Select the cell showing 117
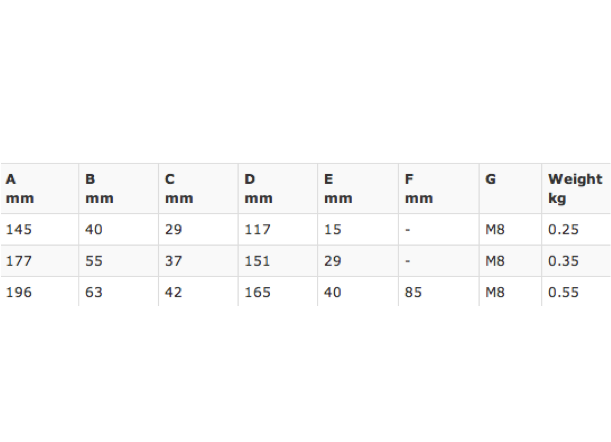The image size is (611, 442). tap(278, 230)
